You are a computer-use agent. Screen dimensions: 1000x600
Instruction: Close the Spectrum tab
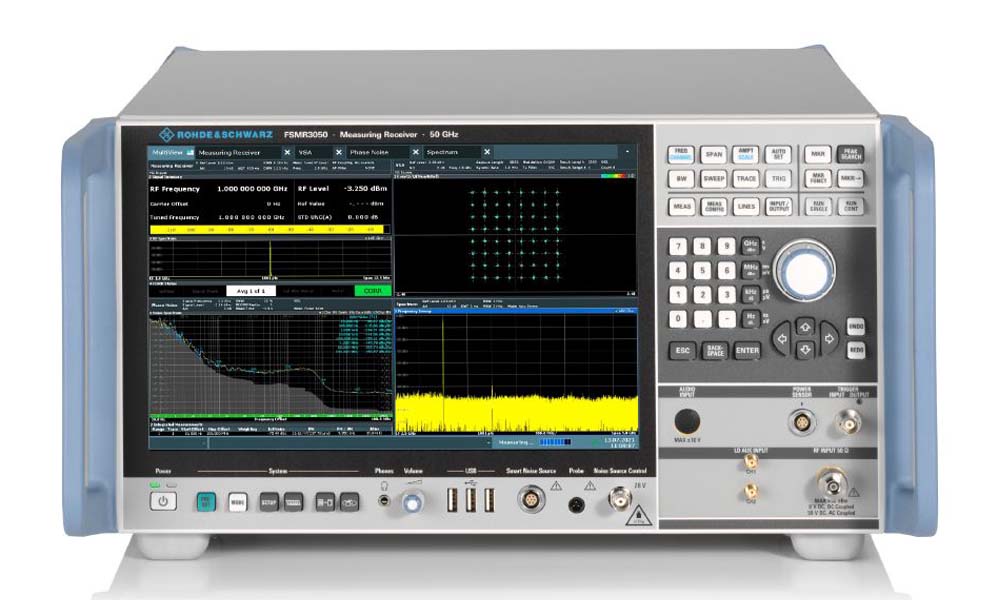coord(487,152)
